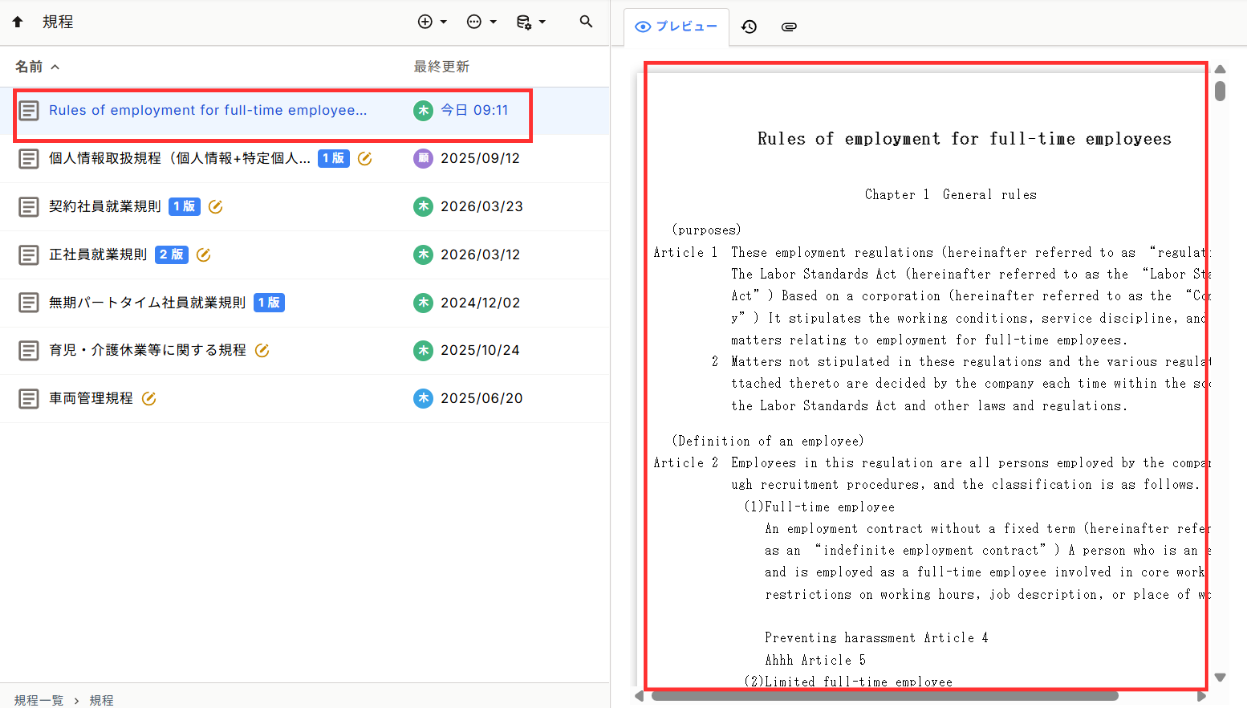
Task: Click the purple user avatar on 個人情報取扱規程 row
Action: tap(423, 159)
